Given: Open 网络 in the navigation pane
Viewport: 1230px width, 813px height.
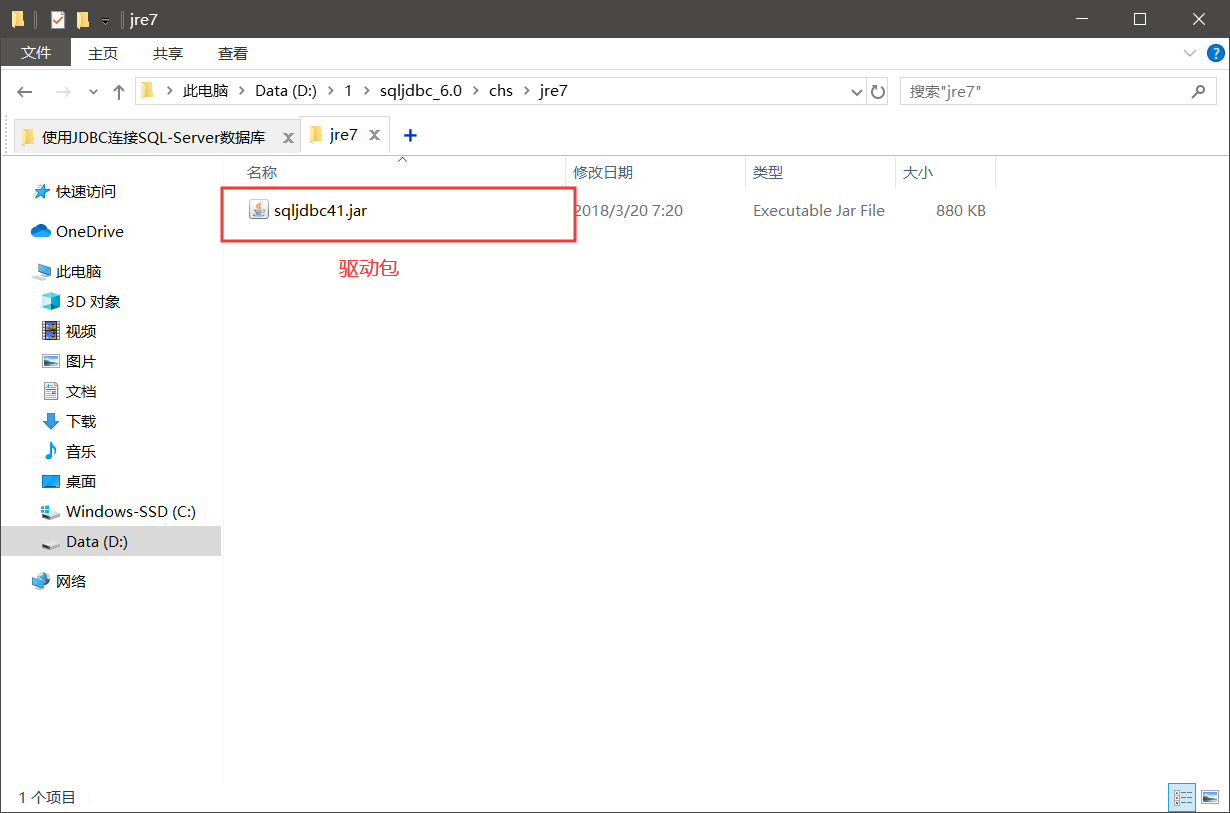Looking at the screenshot, I should click(71, 581).
